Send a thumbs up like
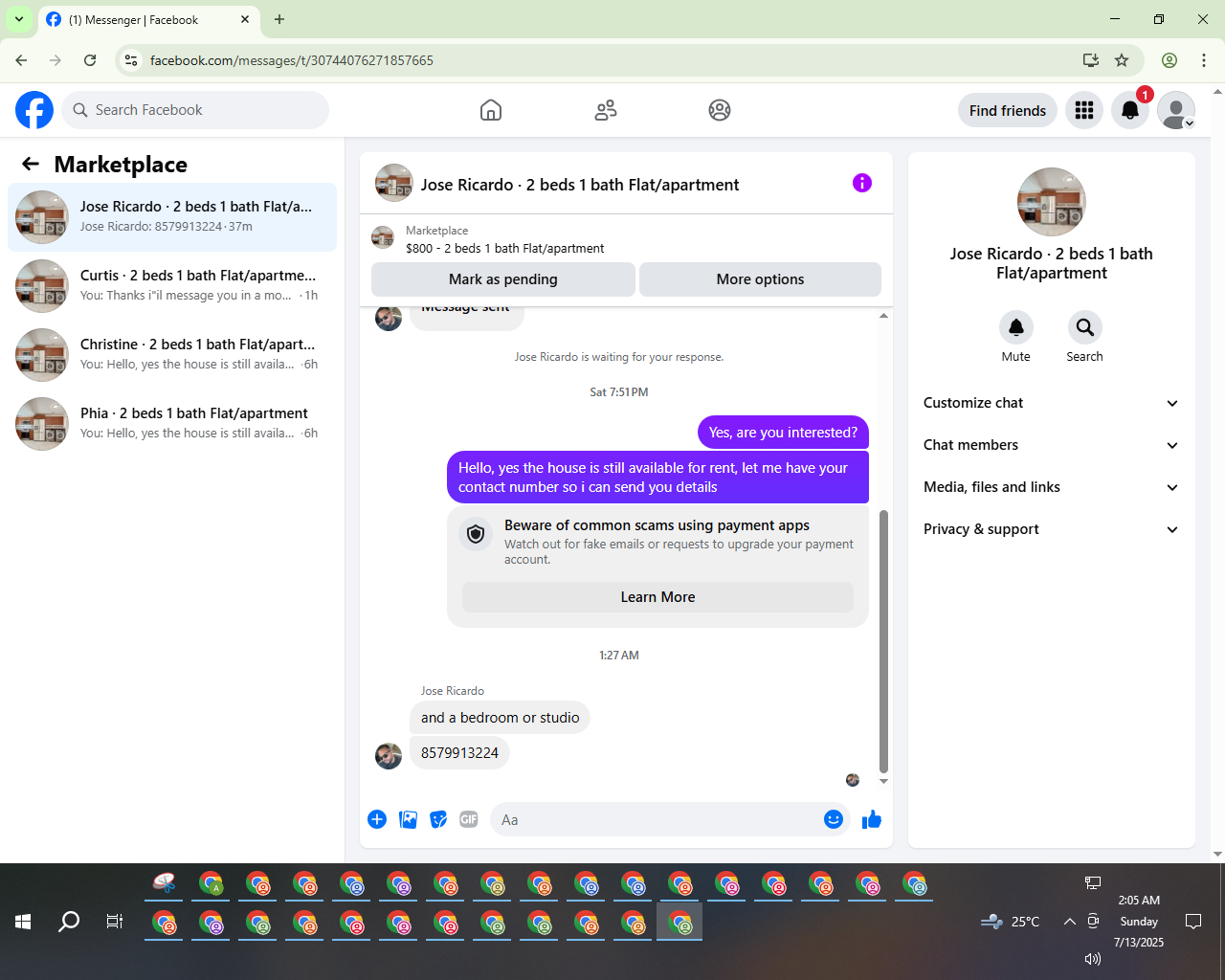 tap(872, 819)
